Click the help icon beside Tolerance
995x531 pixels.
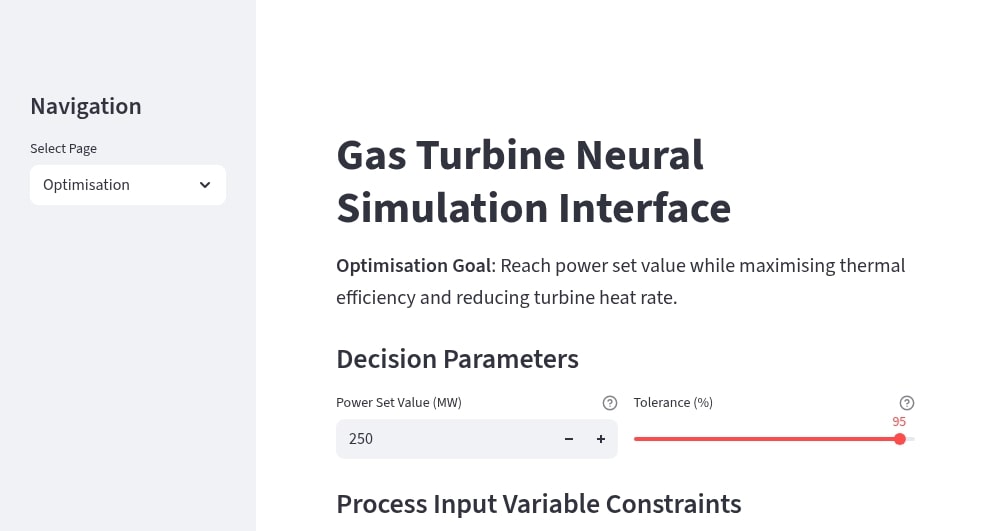pyautogui.click(x=907, y=403)
